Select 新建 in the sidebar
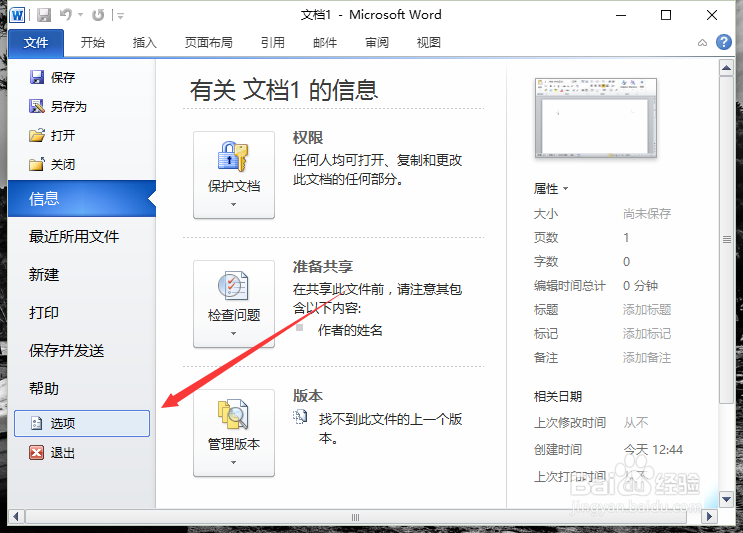The height and width of the screenshot is (533, 743). click(44, 274)
